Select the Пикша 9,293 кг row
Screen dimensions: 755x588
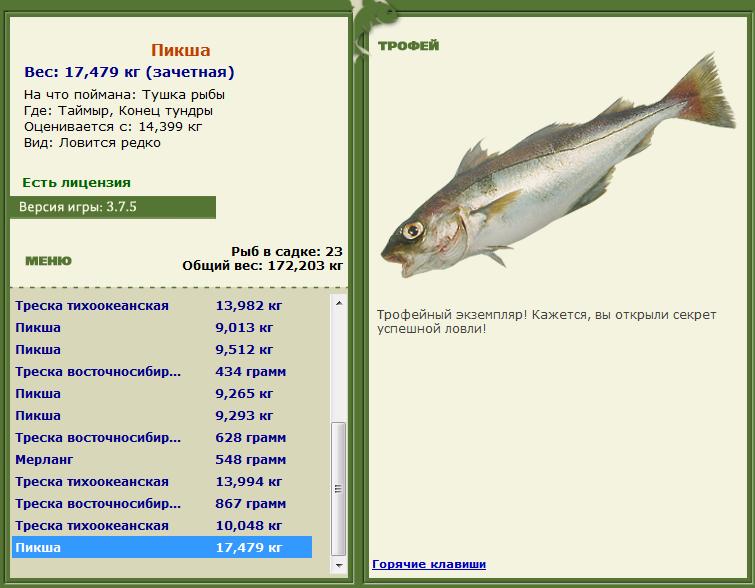(x=162, y=416)
